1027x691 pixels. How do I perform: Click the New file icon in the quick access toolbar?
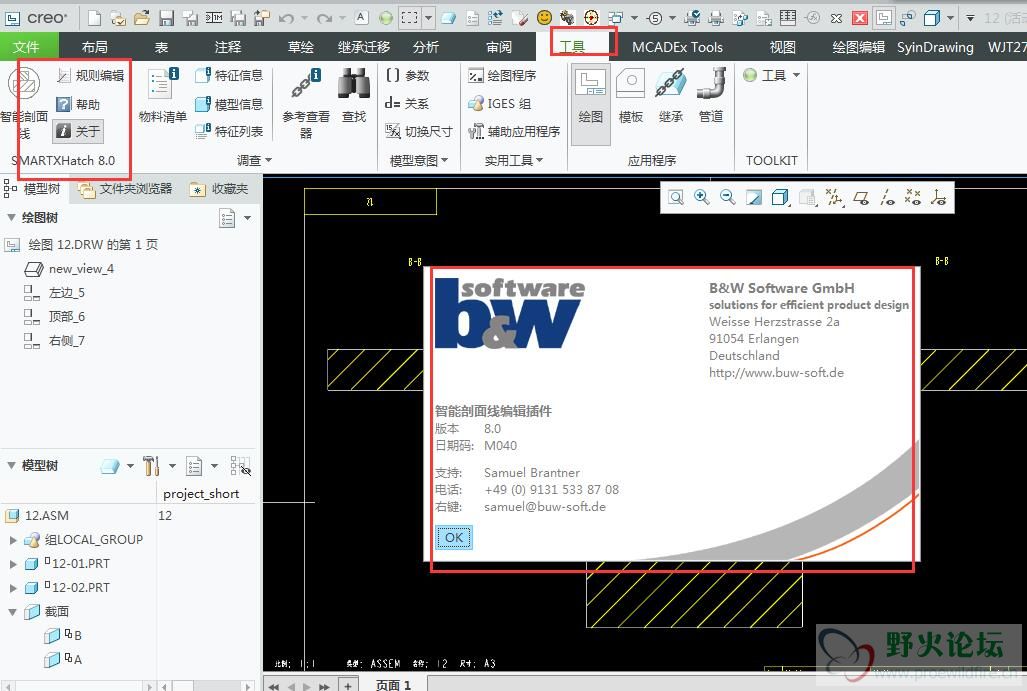(94, 18)
